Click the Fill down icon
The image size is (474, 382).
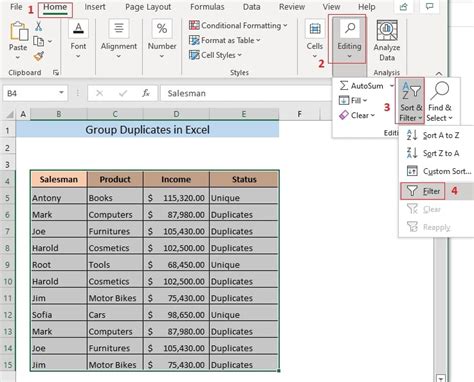click(x=344, y=100)
